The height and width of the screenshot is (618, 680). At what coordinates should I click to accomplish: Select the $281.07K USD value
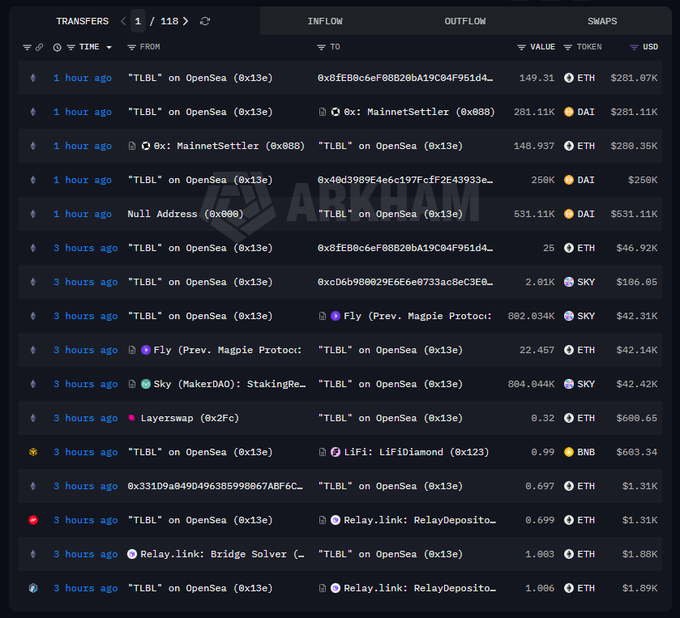click(x=634, y=78)
